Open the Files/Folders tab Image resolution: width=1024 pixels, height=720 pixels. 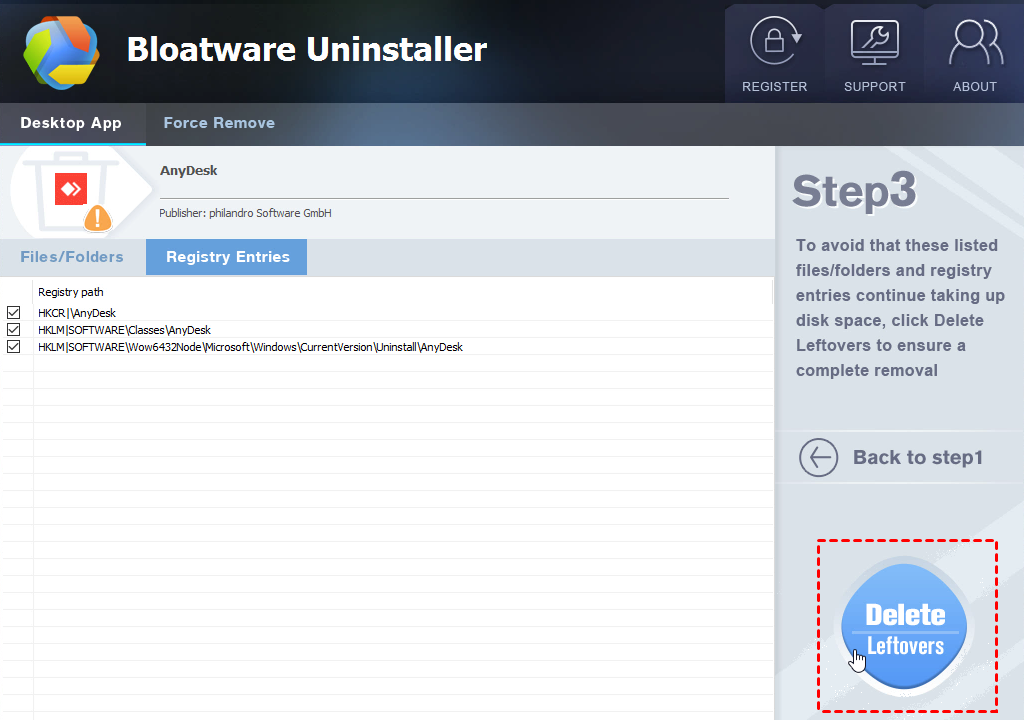pos(72,257)
